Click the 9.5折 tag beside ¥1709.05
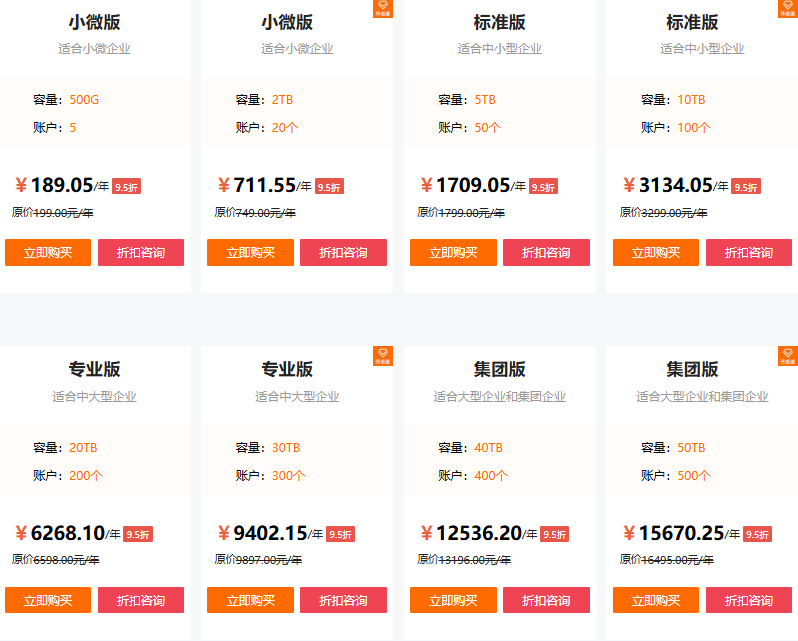The width and height of the screenshot is (798, 641). click(x=543, y=187)
